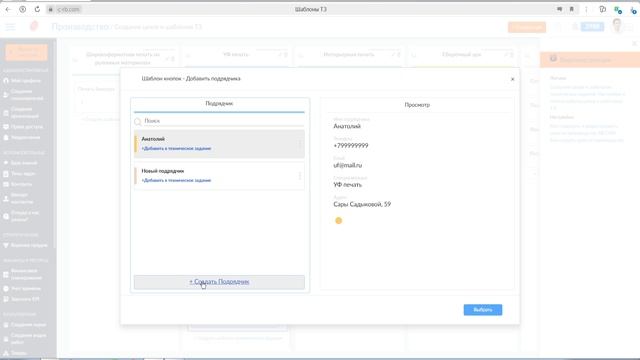The image size is (640, 360).
Task: Click the orange button in the top header
Action: coord(527,27)
